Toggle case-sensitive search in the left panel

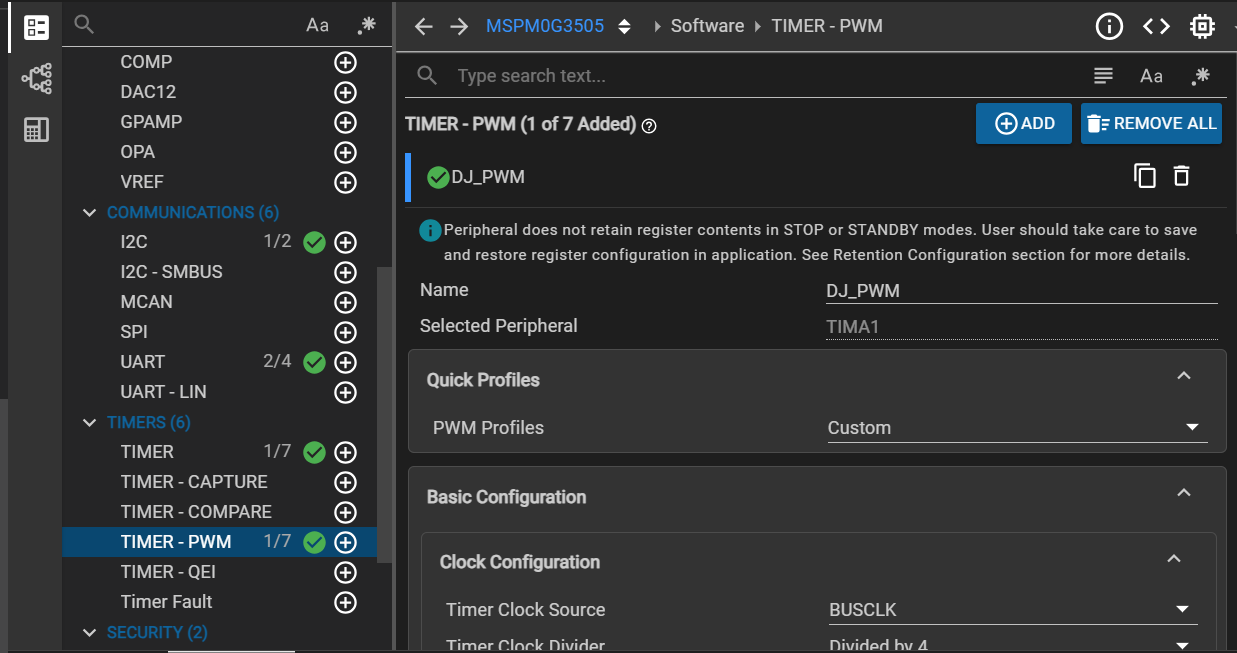317,25
